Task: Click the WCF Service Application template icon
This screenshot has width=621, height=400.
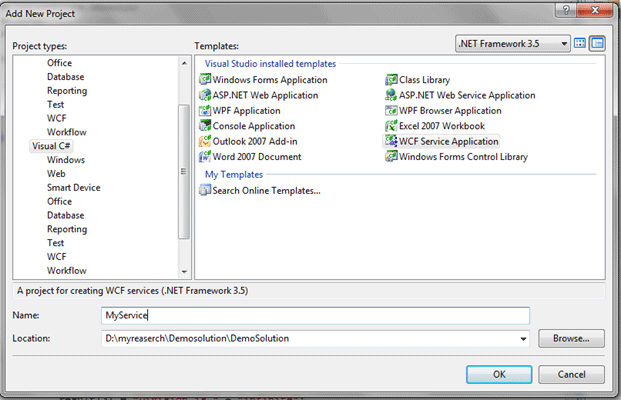Action: [391, 141]
